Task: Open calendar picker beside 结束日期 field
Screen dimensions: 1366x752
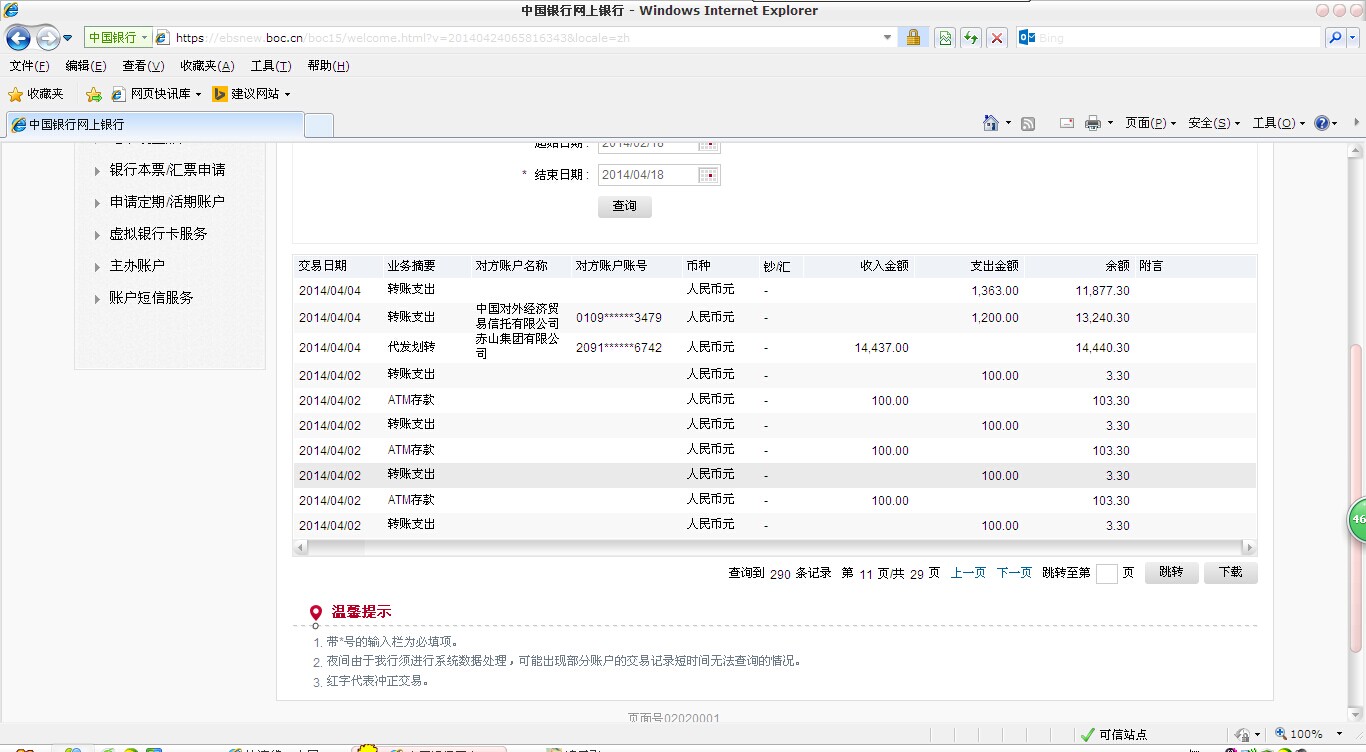Action: coord(708,175)
